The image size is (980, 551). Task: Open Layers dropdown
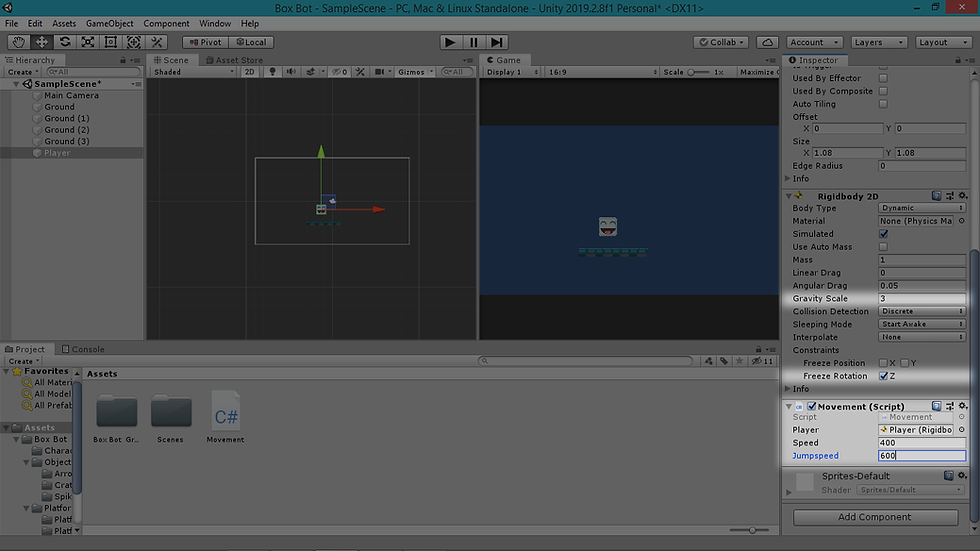(878, 42)
